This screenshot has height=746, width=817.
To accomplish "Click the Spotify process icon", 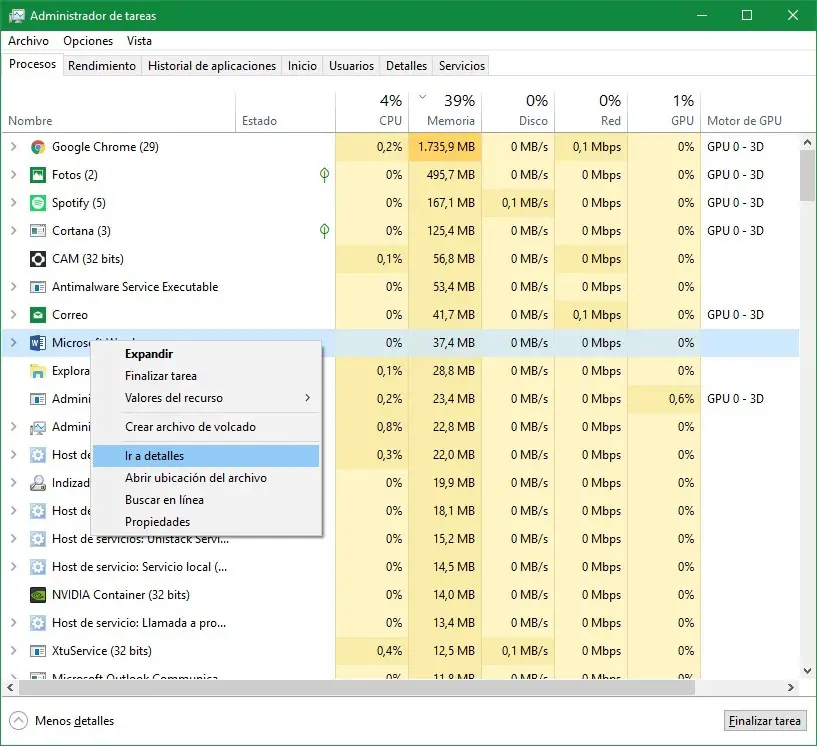I will tap(38, 203).
